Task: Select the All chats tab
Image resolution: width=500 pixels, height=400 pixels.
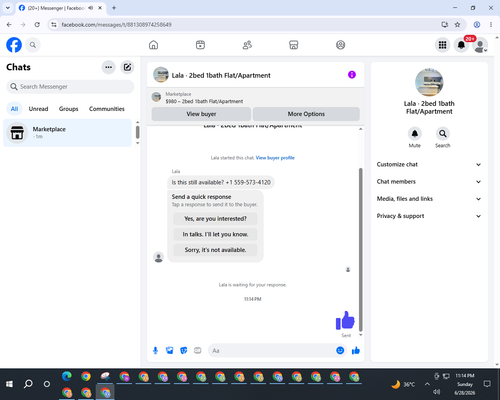Action: pos(14,109)
